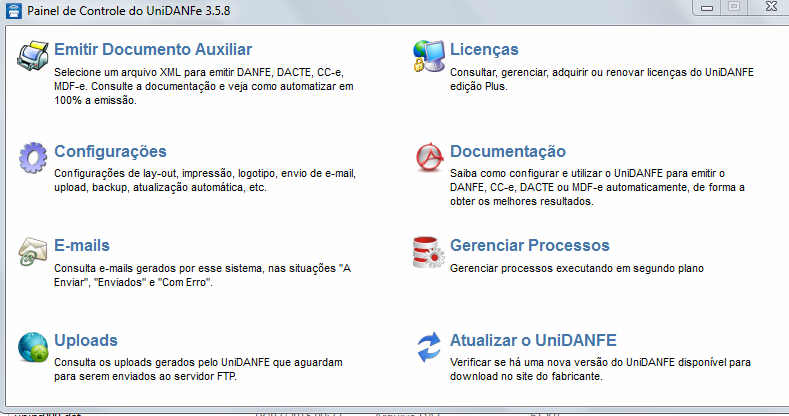
Task: Open the Uploads heading link
Action: coord(86,341)
